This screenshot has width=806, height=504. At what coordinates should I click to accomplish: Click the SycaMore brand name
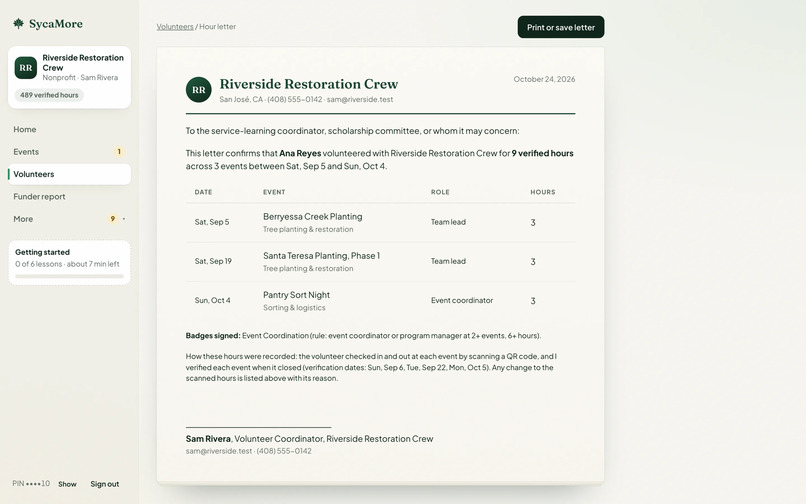pyautogui.click(x=56, y=24)
